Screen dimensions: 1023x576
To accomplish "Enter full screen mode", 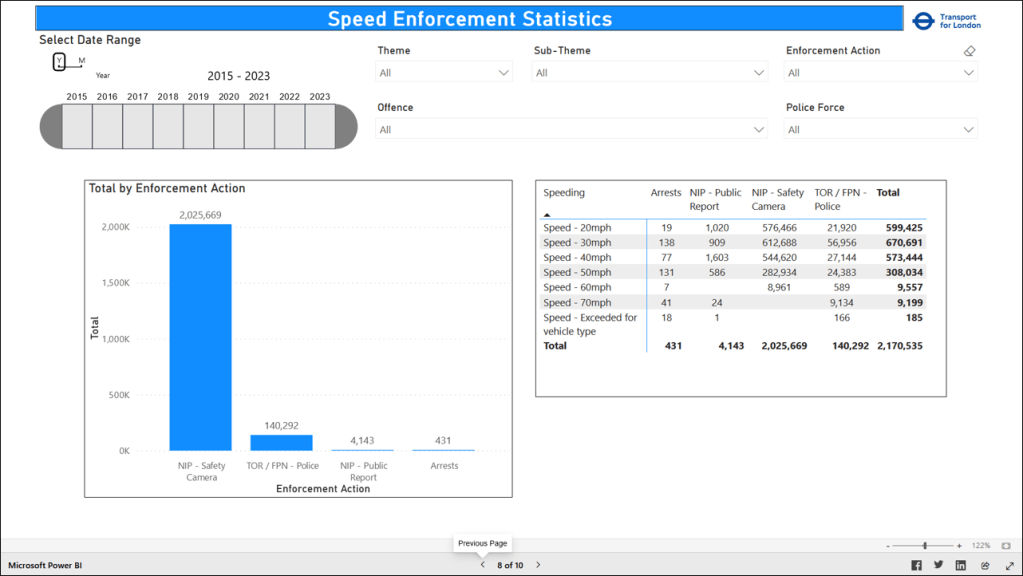I will [1009, 565].
